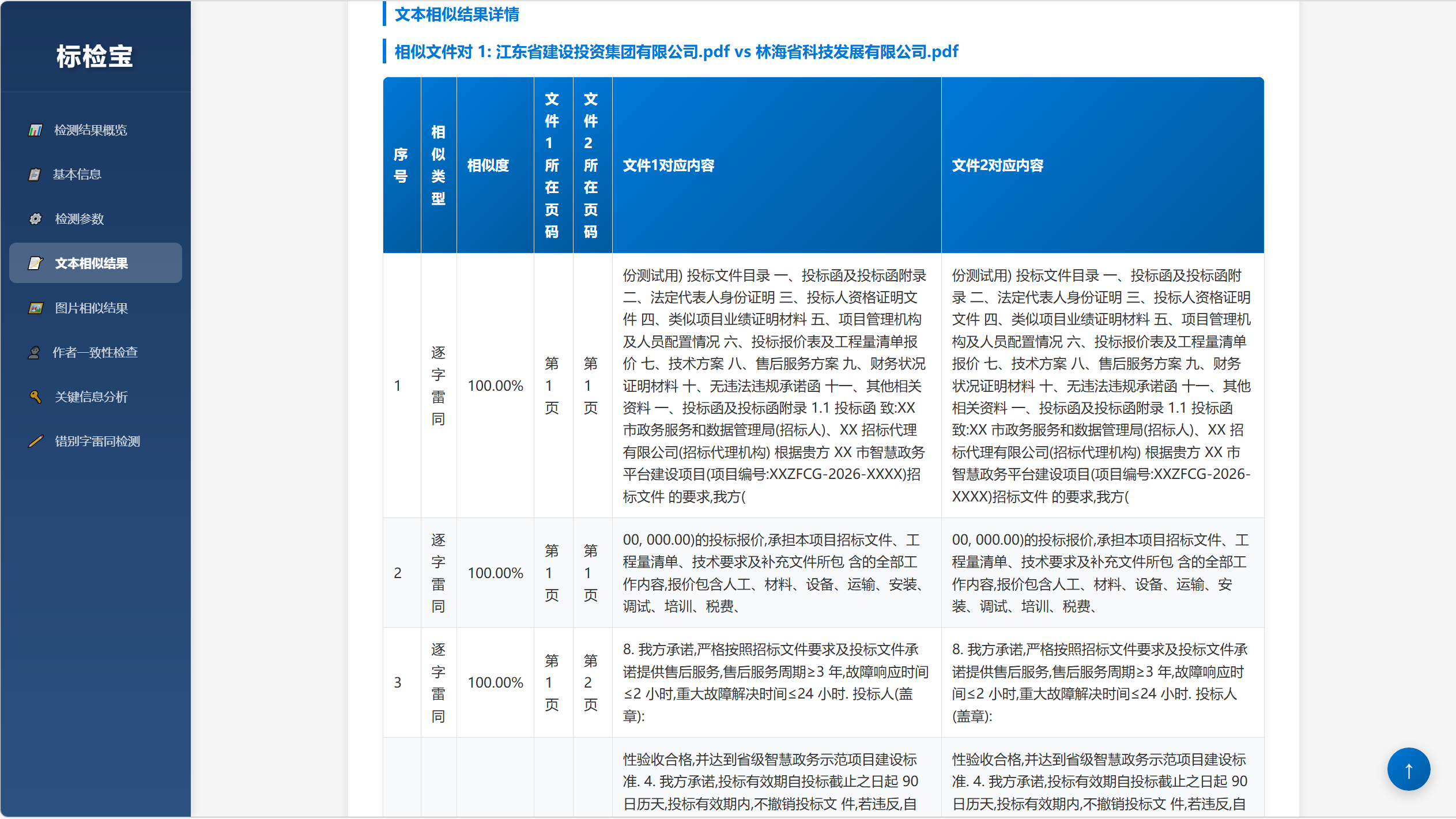
Task: Select the 作者一致性检查 person icon
Action: click(x=35, y=352)
